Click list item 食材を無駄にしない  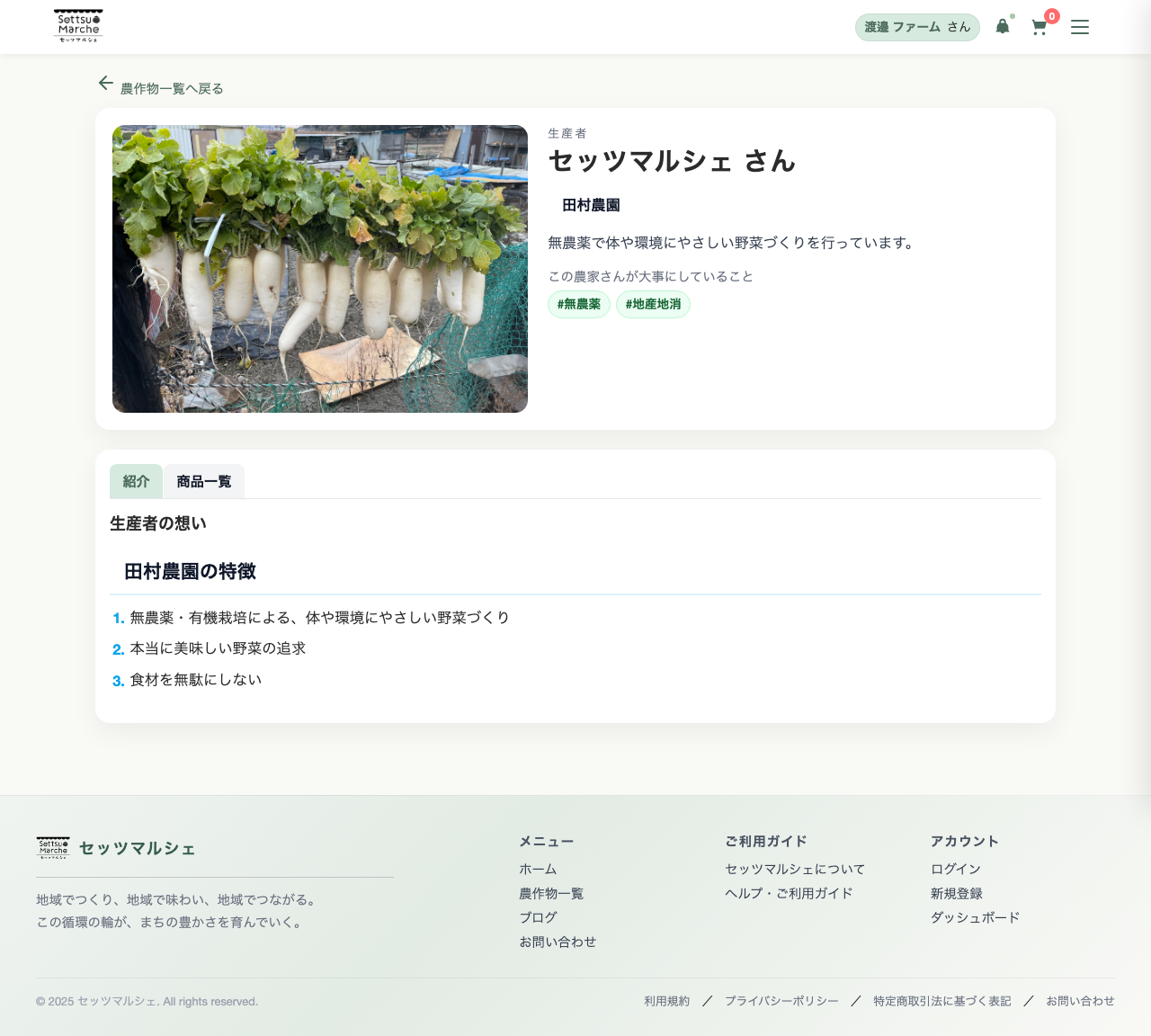pos(196,680)
